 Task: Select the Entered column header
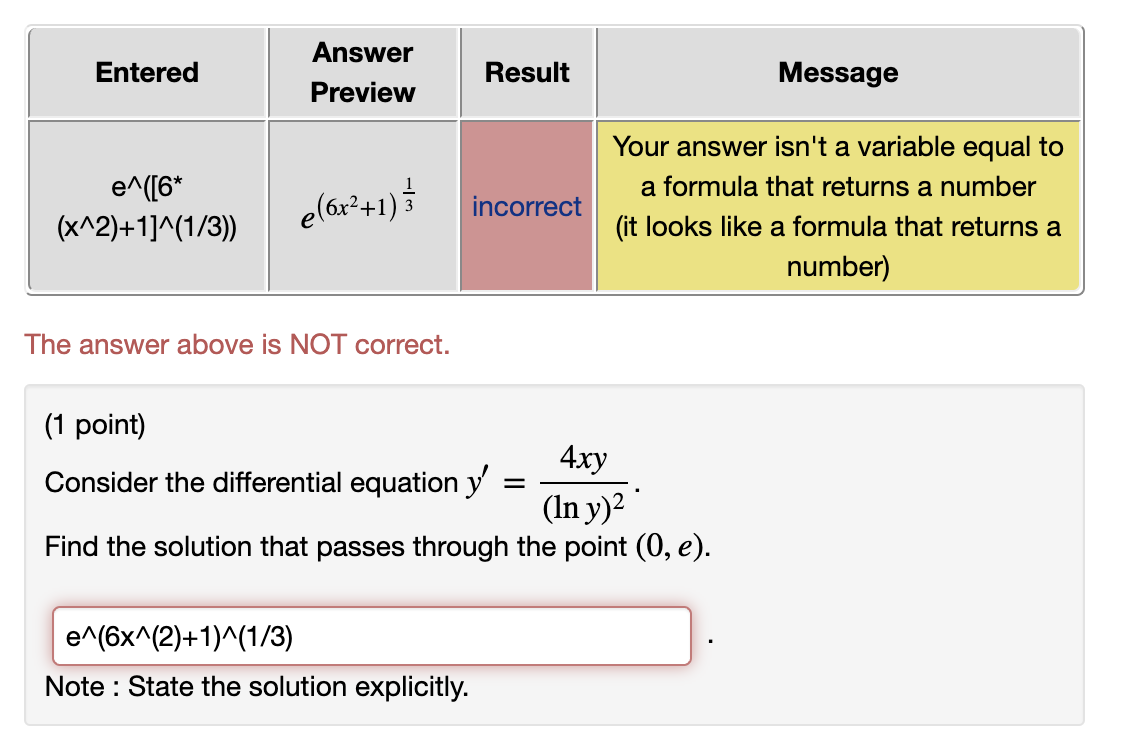coord(147,72)
